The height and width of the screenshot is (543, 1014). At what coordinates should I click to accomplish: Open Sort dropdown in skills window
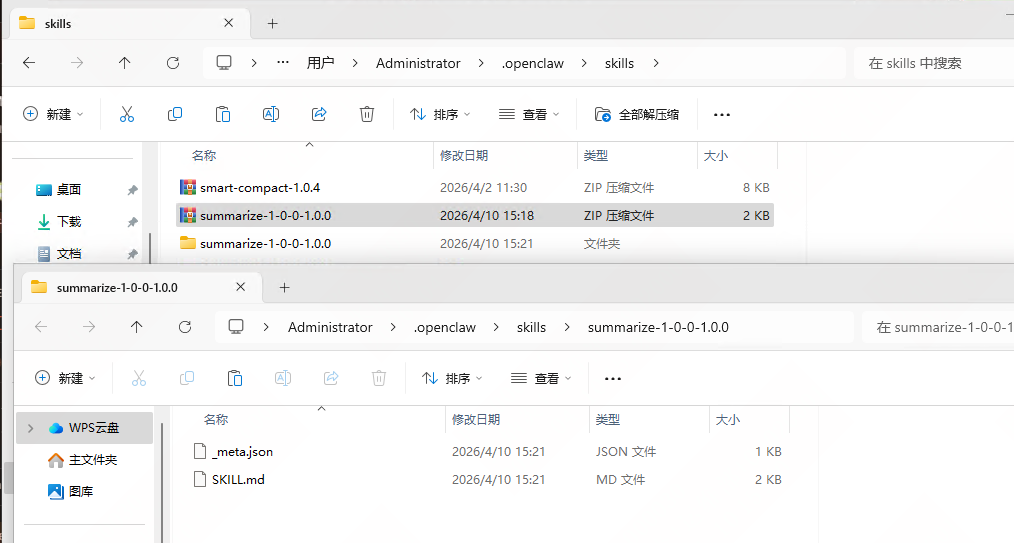tap(440, 114)
